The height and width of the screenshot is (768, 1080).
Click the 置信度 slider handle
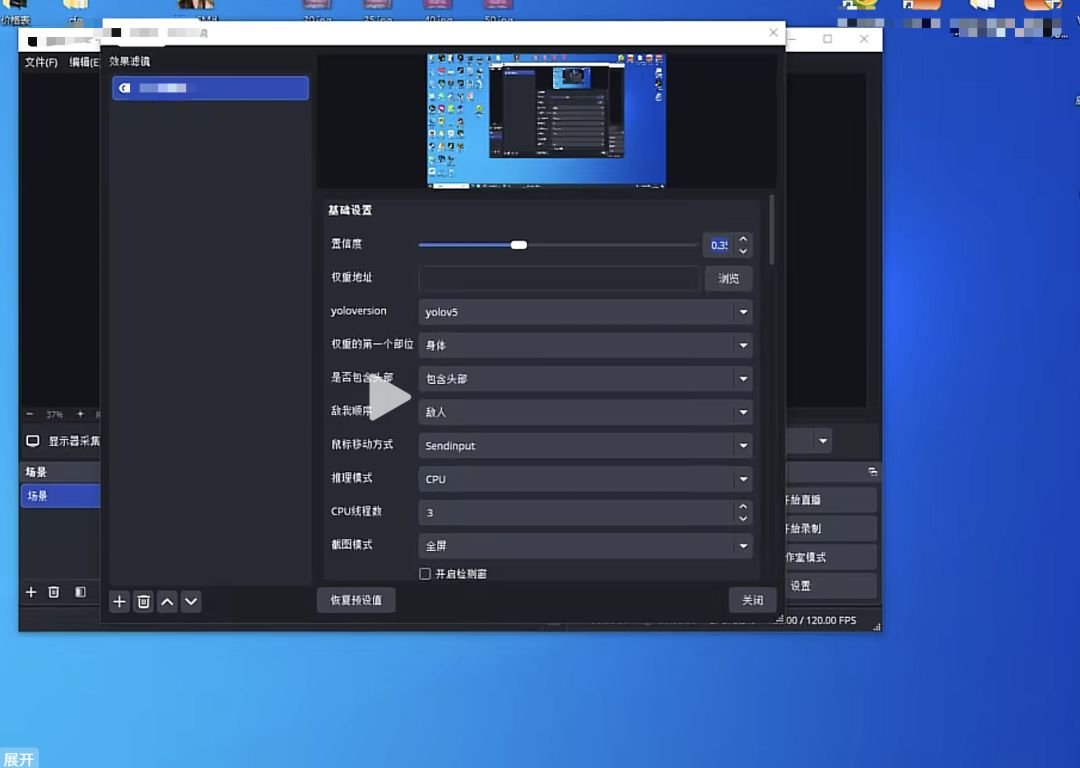click(x=519, y=245)
